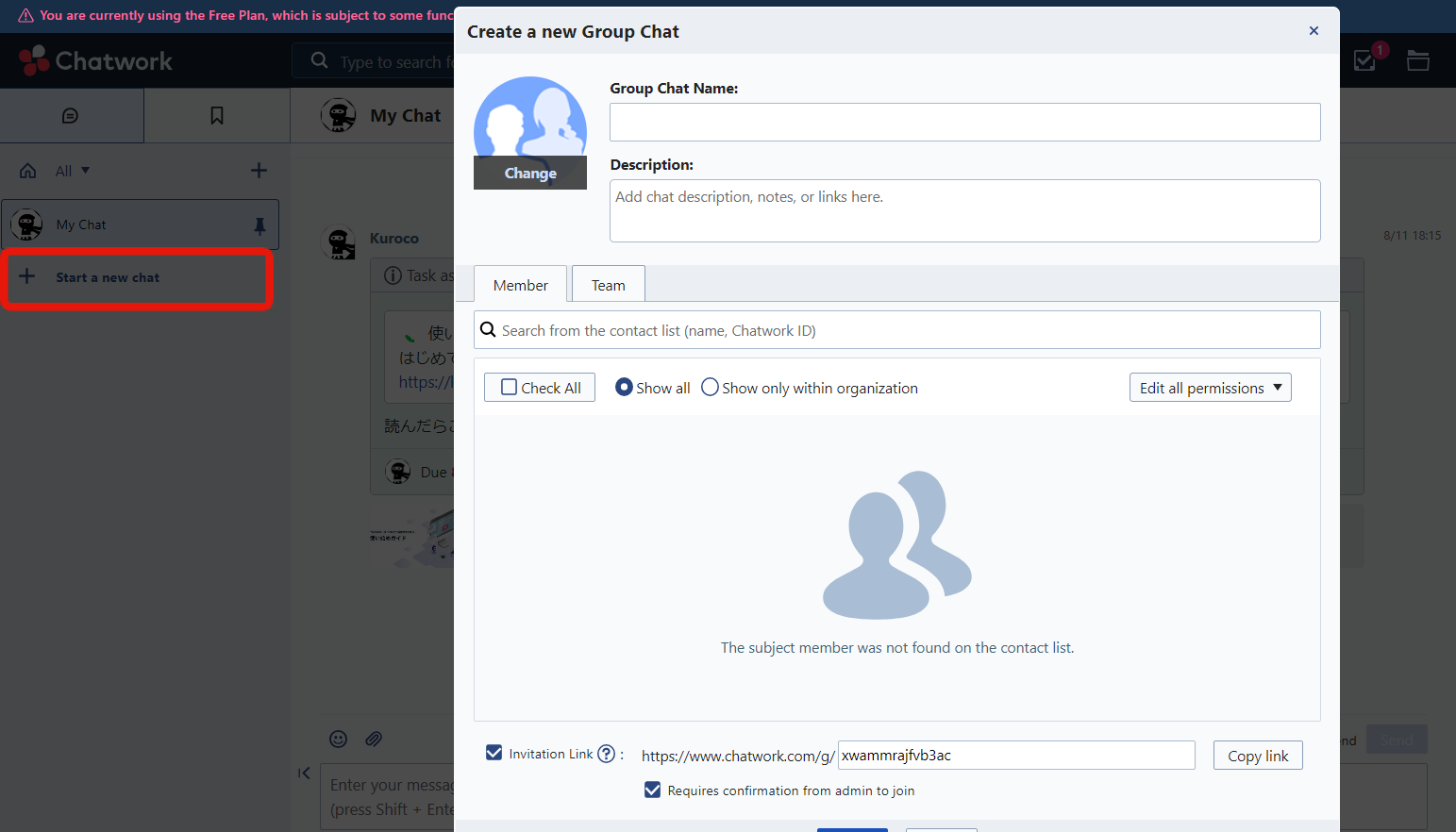Open the Invitation Link help icon
The height and width of the screenshot is (832, 1456).
(606, 753)
